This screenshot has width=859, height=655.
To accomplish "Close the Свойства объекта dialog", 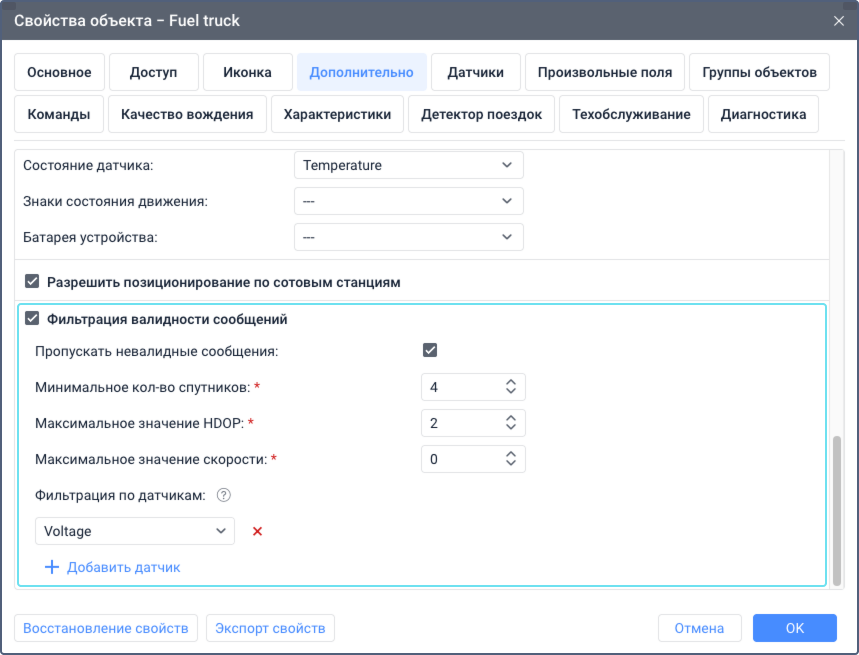I will [x=839, y=20].
